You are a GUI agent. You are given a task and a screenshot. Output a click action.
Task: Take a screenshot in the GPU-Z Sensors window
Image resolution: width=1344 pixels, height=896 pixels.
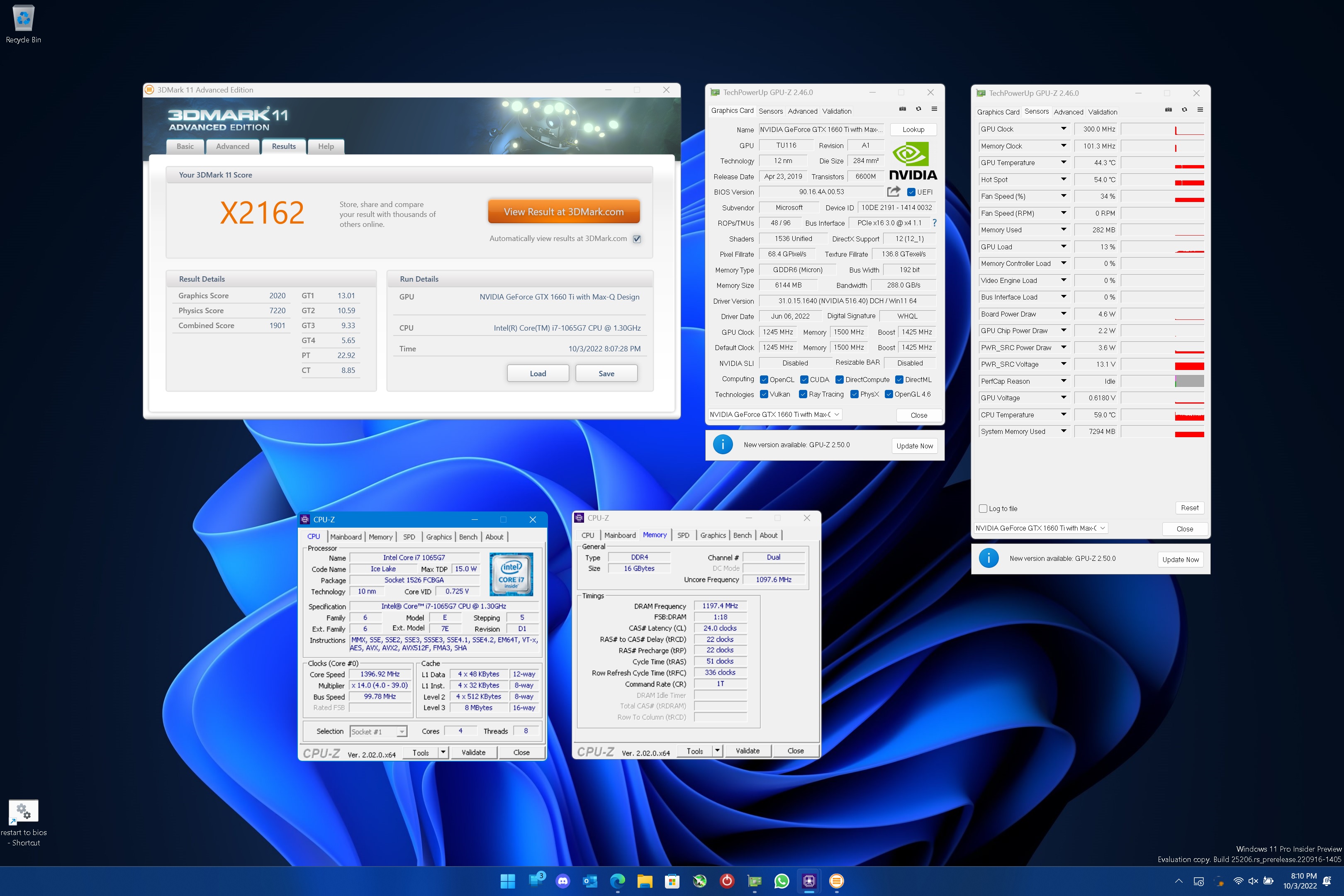coord(1168,110)
